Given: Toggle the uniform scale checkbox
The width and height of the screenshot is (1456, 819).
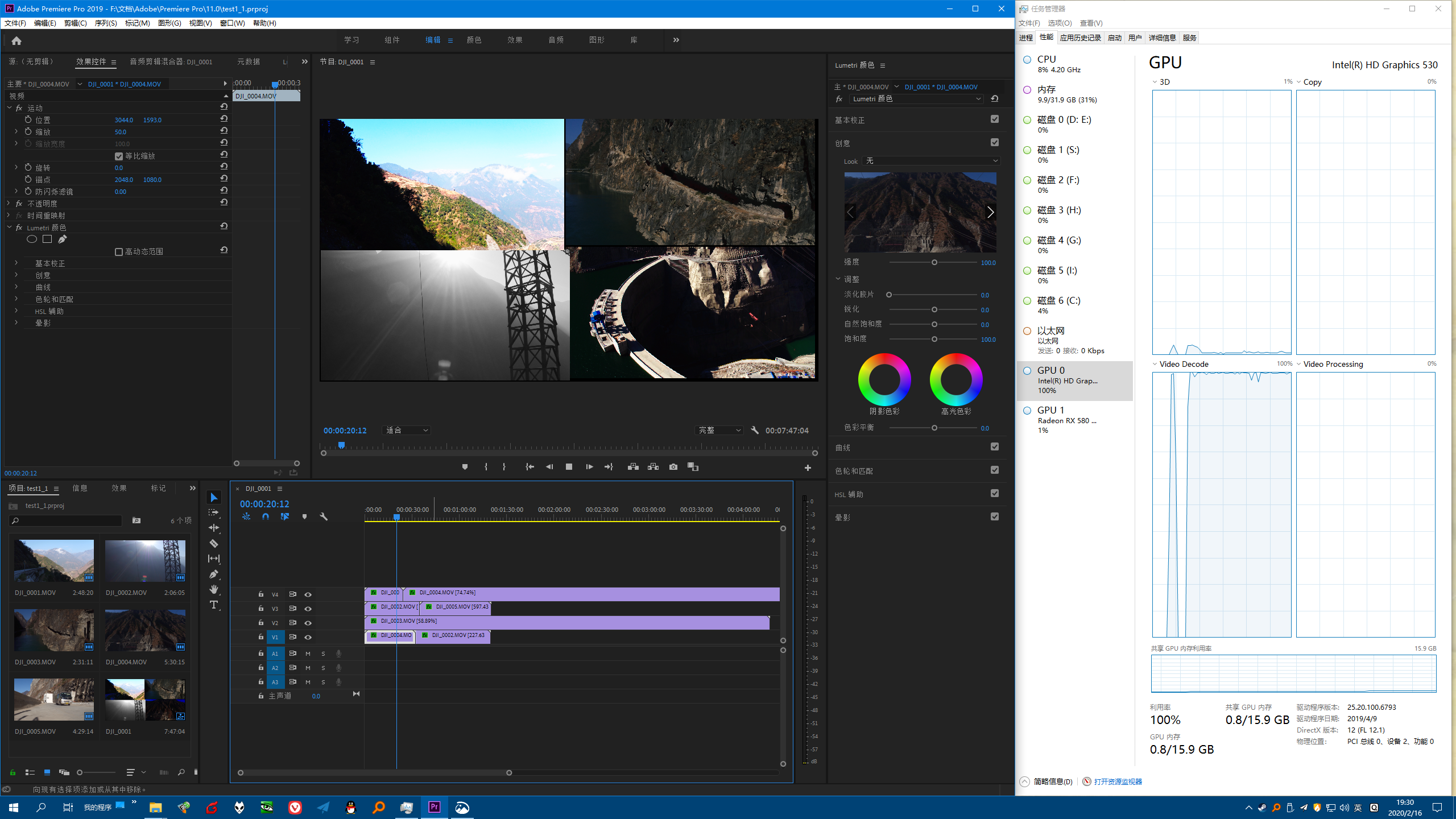Looking at the screenshot, I should click(x=119, y=156).
